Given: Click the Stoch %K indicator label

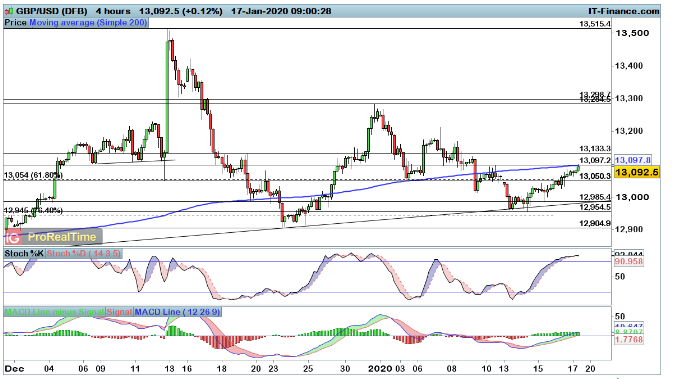Looking at the screenshot, I should [24, 253].
